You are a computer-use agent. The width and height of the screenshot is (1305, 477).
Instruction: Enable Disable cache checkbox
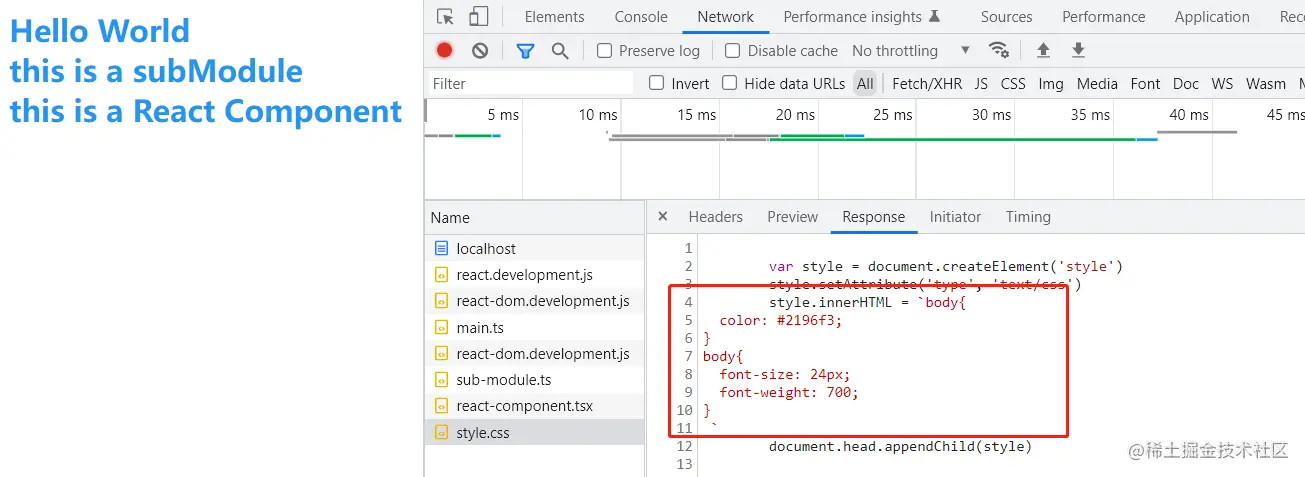pos(733,51)
